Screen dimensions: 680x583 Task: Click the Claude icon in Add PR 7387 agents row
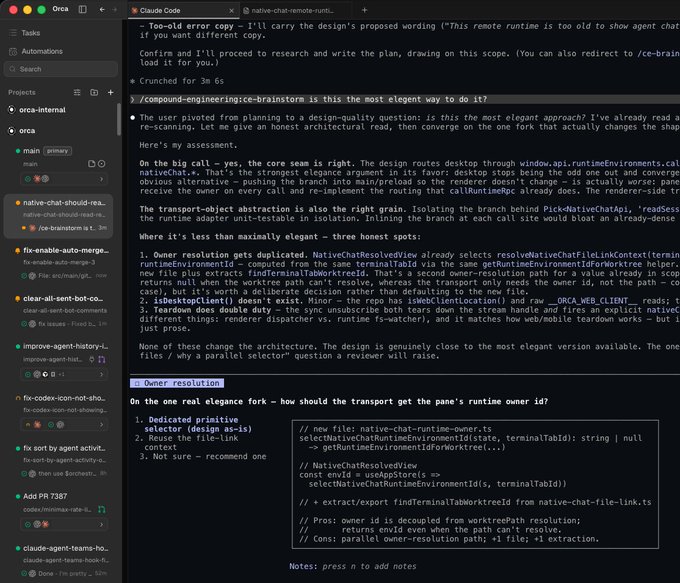point(45,524)
